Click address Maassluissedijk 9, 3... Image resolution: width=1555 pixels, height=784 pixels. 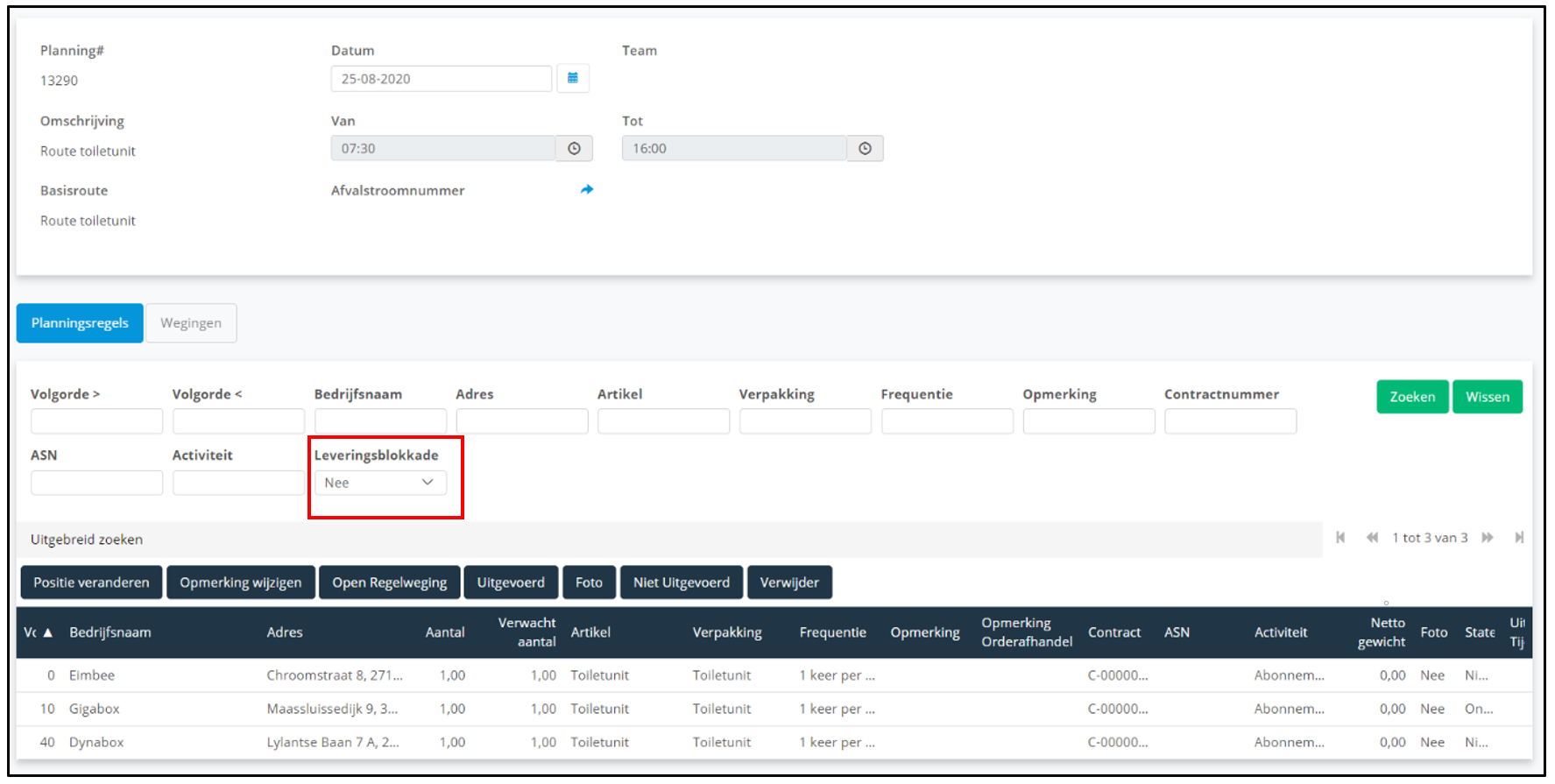click(x=333, y=709)
